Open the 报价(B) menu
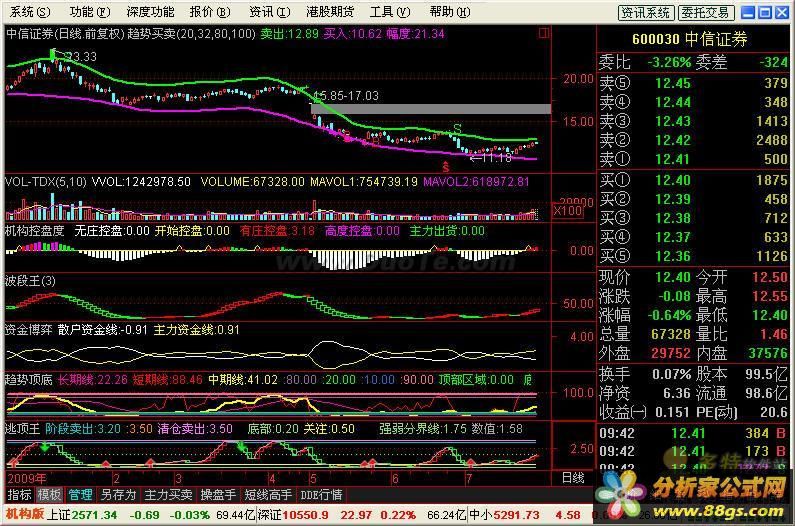The image size is (795, 526). (x=210, y=12)
